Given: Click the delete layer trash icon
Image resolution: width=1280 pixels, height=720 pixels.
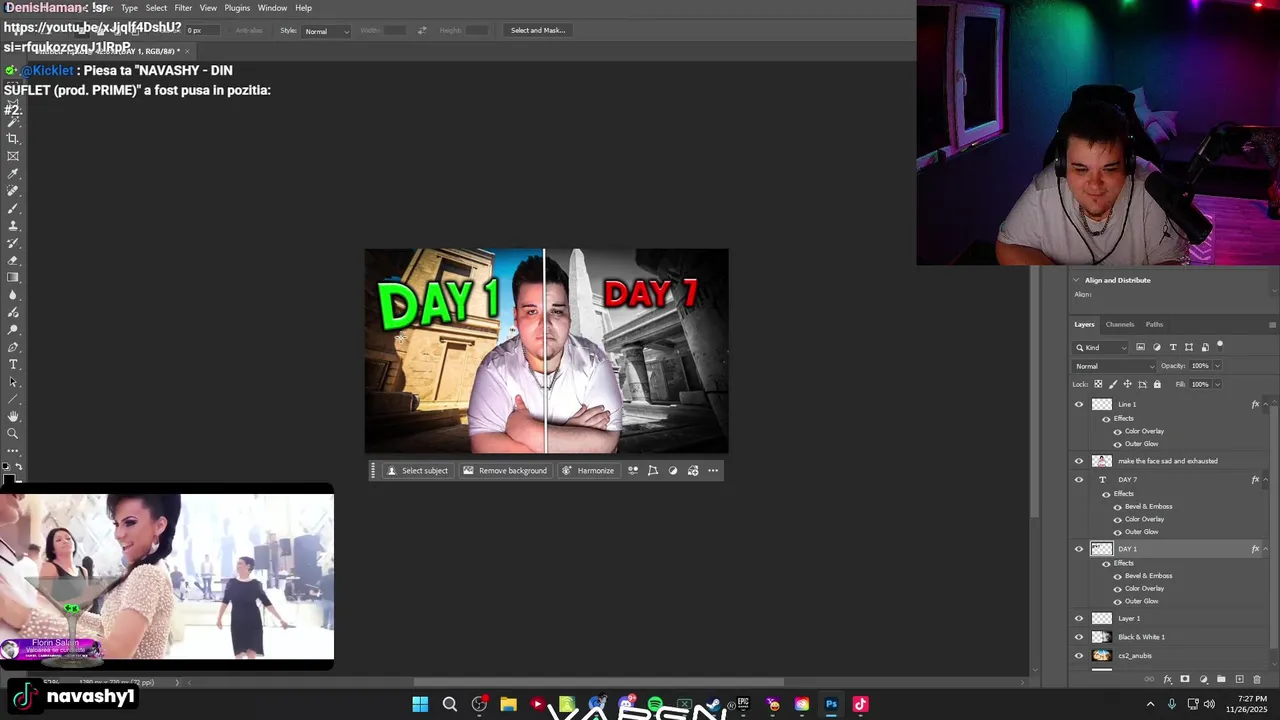Looking at the screenshot, I should pyautogui.click(x=1257, y=679).
